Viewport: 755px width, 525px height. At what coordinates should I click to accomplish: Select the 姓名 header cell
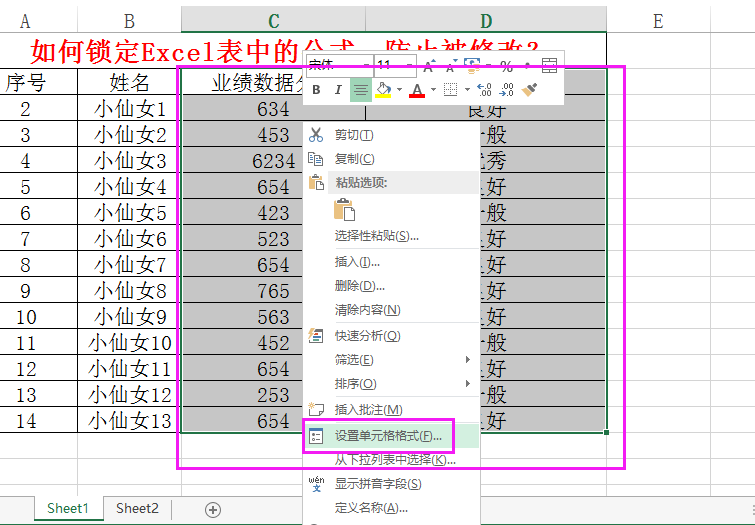[x=129, y=82]
